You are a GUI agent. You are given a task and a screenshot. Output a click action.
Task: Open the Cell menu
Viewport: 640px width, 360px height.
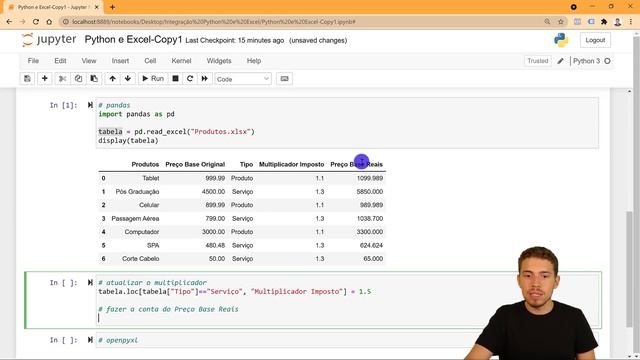click(x=150, y=61)
